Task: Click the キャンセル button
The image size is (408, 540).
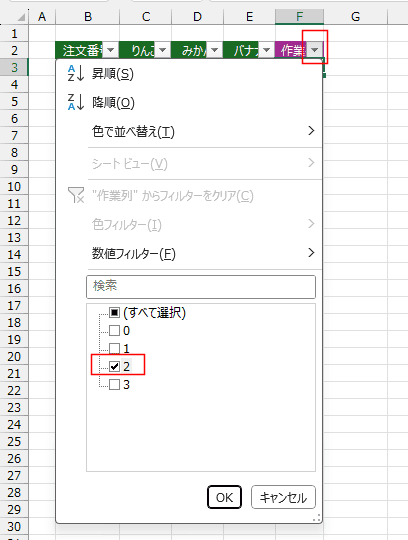Action: pos(283,497)
